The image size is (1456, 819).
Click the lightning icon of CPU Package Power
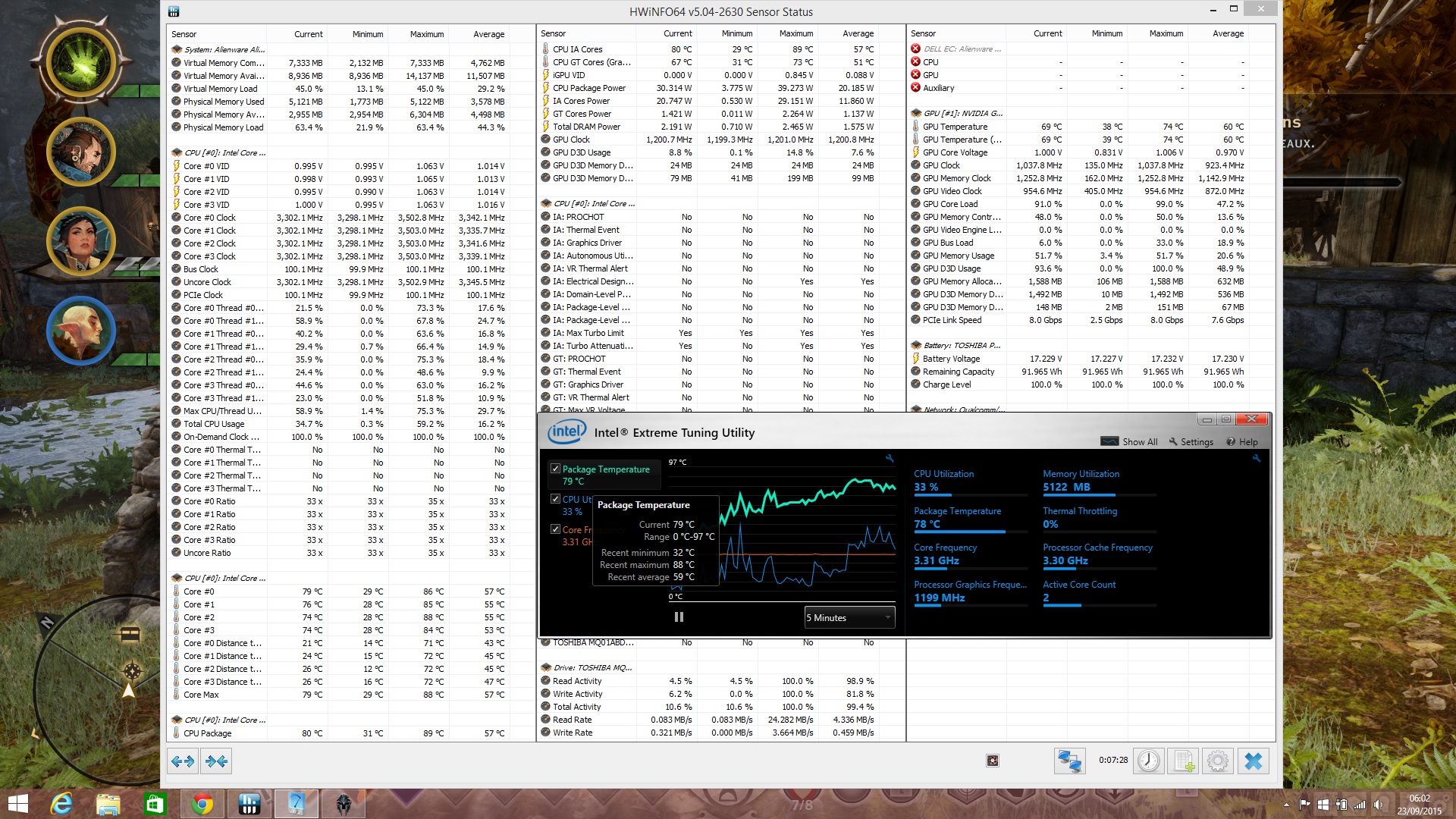pyautogui.click(x=545, y=88)
